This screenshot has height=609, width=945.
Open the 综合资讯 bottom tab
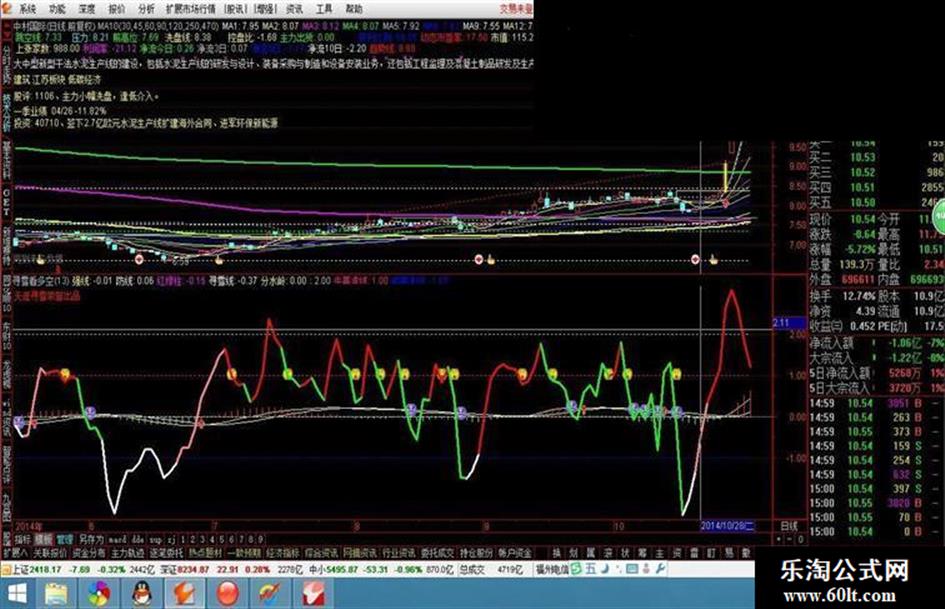pos(322,552)
